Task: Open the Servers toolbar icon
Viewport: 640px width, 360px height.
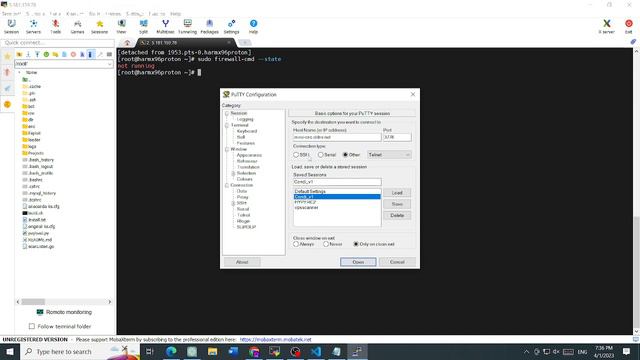Action: pos(33,27)
